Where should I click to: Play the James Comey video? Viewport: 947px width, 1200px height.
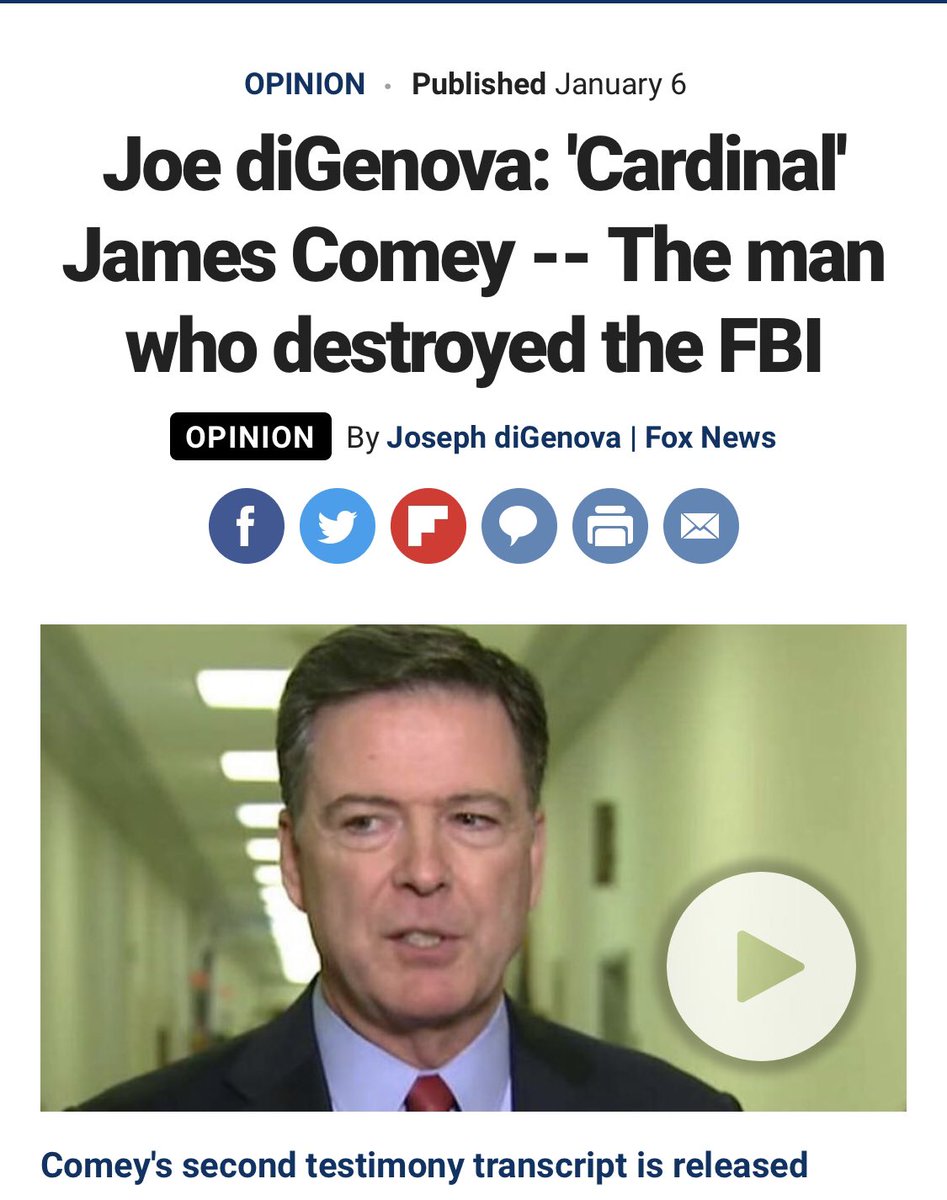point(761,965)
